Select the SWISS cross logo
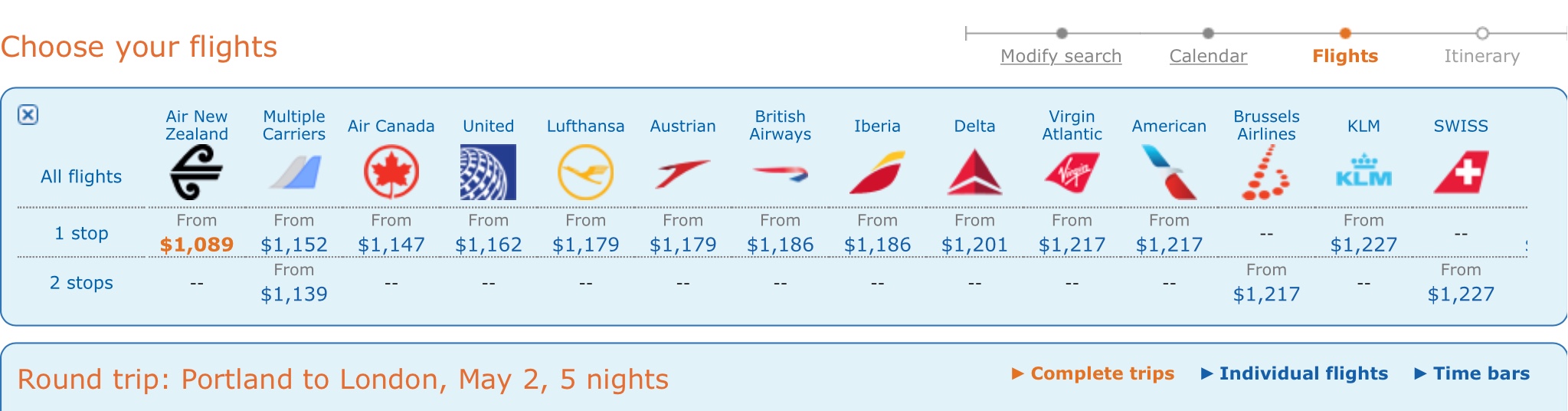 point(1461,173)
